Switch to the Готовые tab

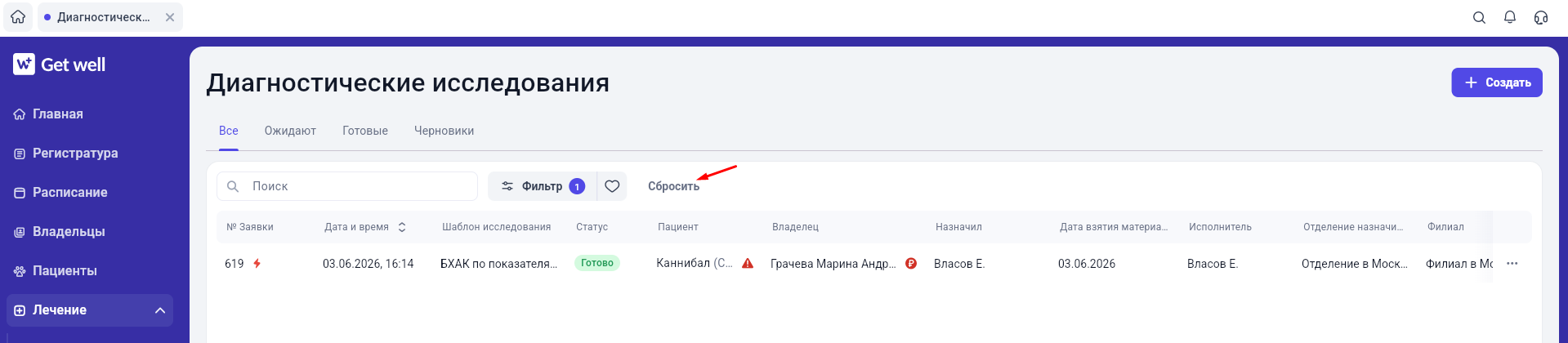coord(365,131)
